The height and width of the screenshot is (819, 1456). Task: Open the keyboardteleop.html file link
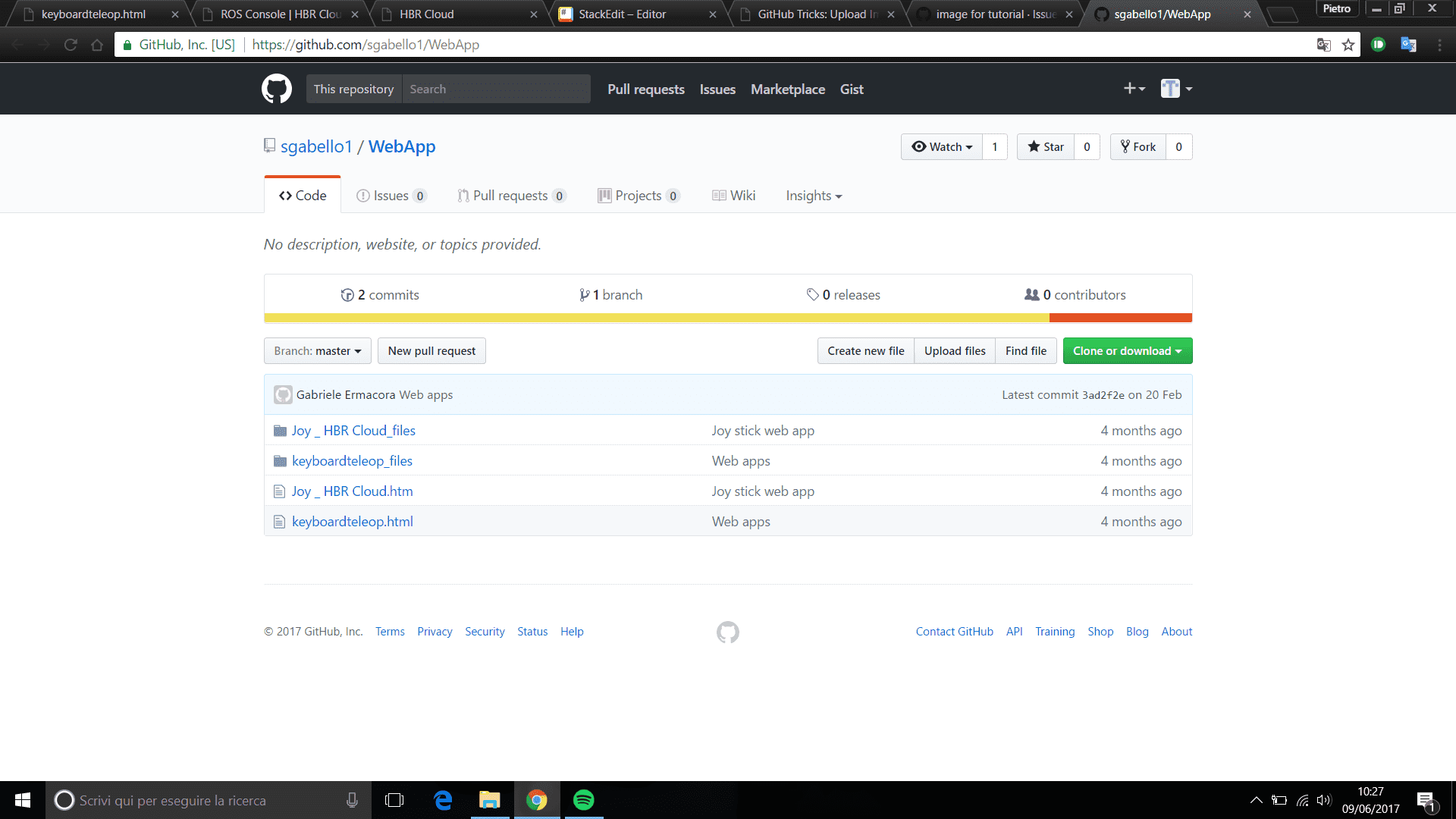tap(352, 522)
